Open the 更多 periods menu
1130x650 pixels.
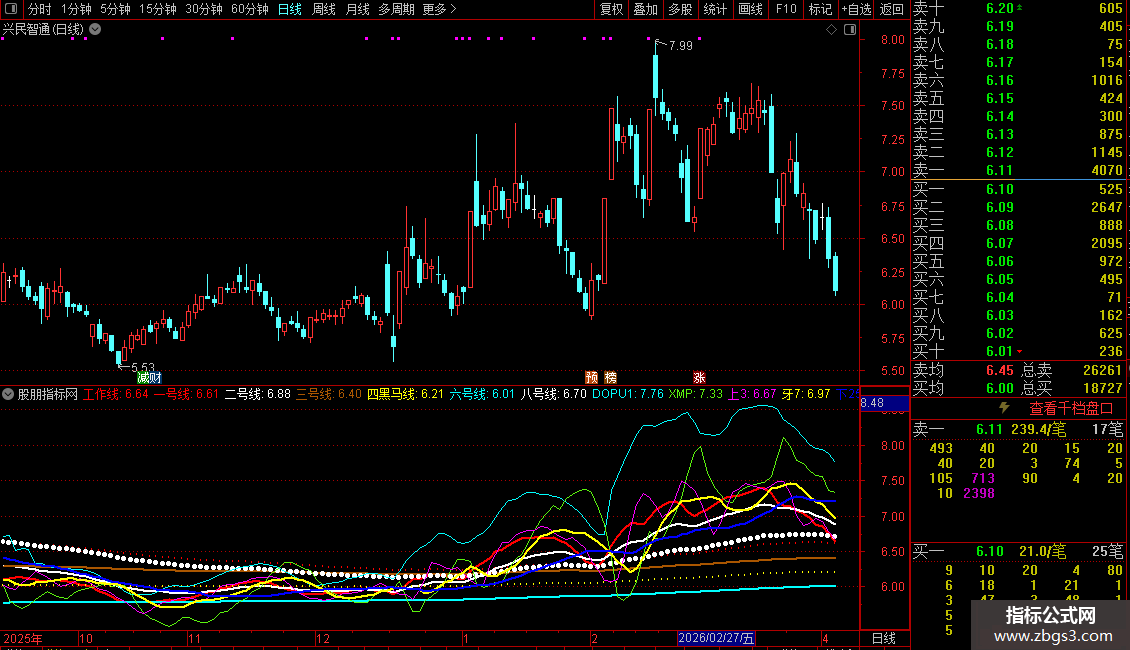click(439, 9)
